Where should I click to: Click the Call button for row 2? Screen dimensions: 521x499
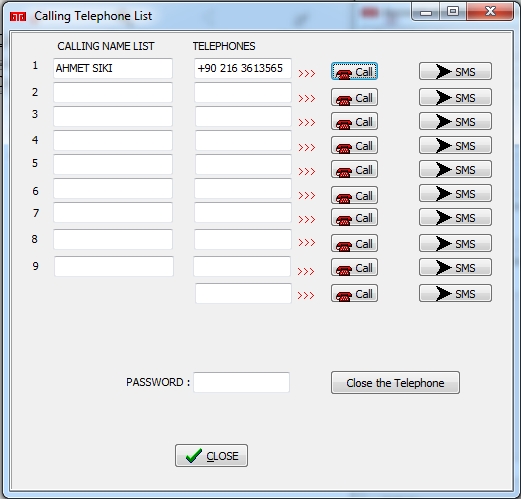tap(354, 97)
